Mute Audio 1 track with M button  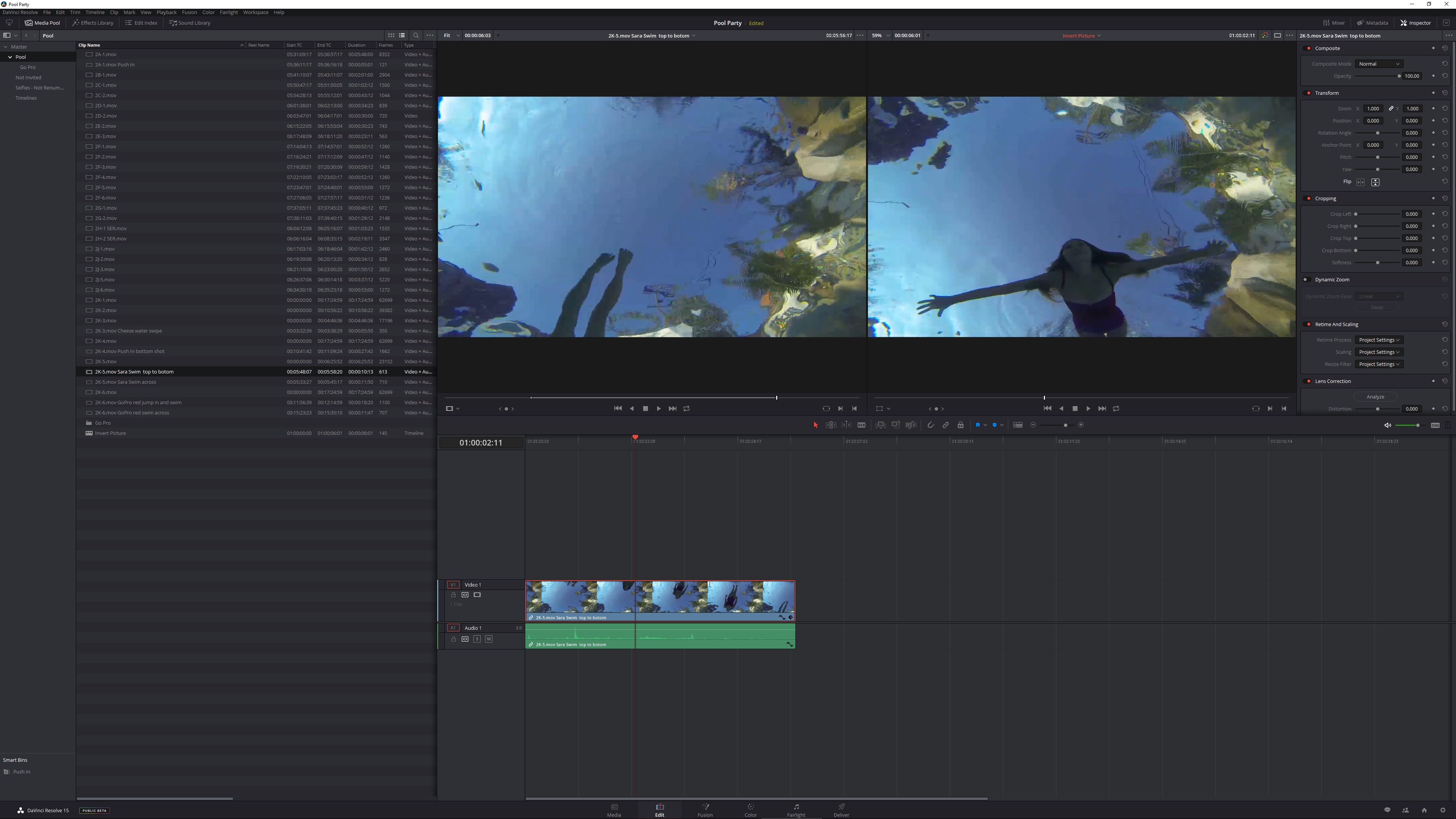click(488, 639)
